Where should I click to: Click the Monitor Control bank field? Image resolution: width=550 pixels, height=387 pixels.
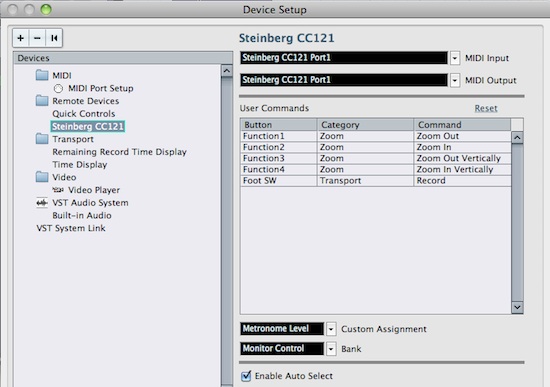click(282, 348)
